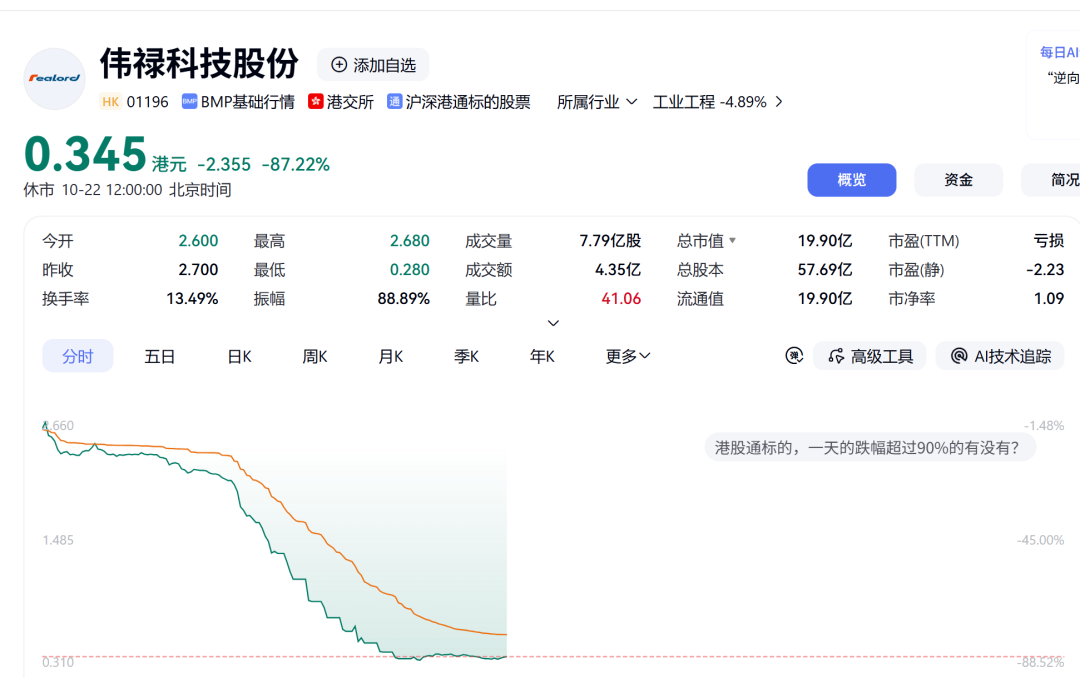
Task: Open the 高级工具 button
Action: pos(870,356)
